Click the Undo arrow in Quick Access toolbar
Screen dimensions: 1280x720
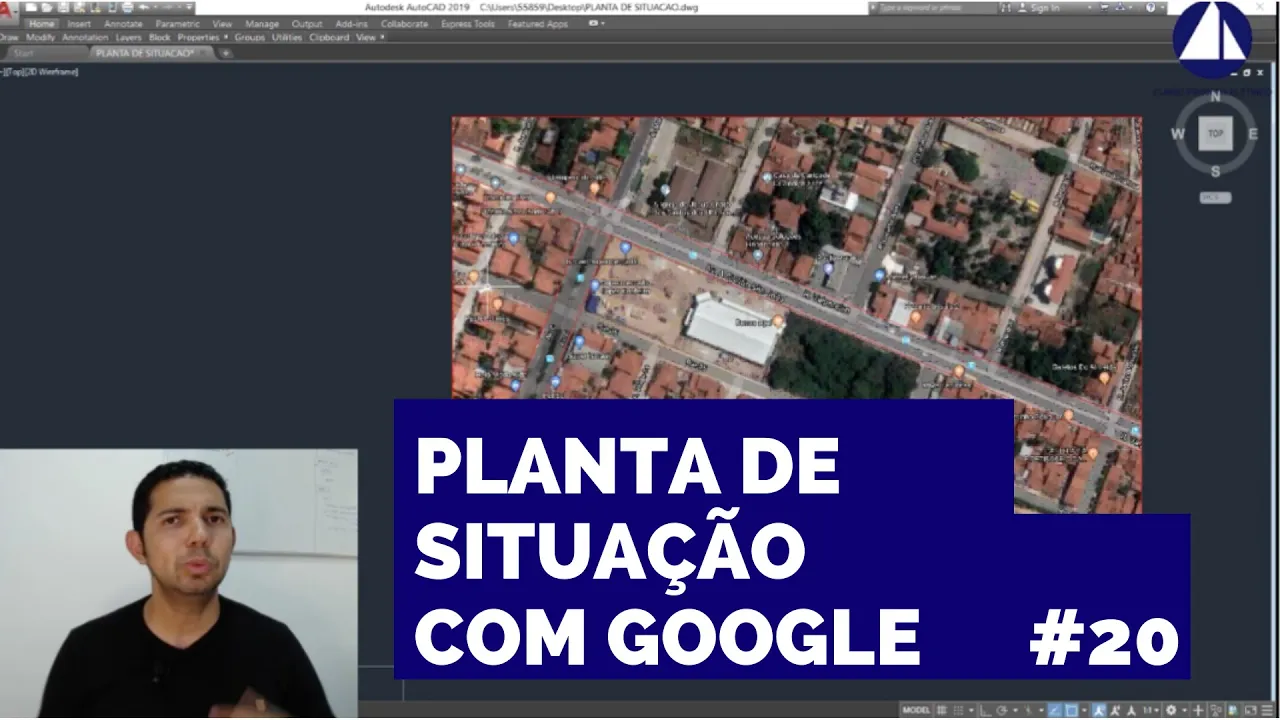click(144, 7)
